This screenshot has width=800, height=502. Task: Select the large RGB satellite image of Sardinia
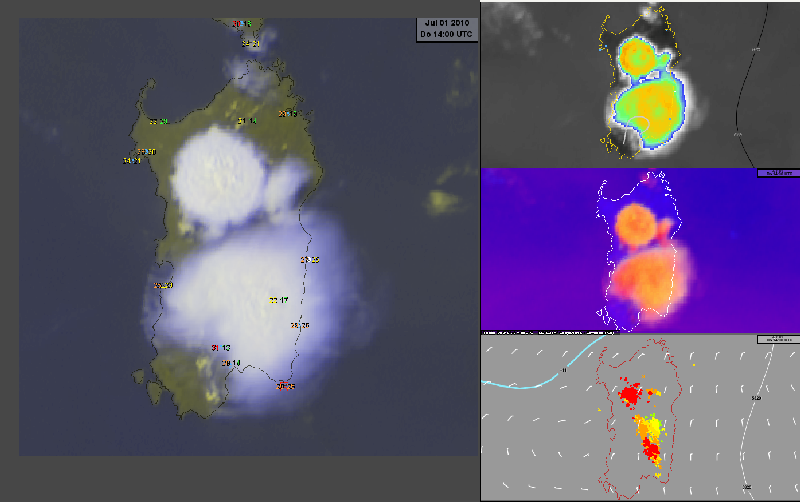coord(249,237)
